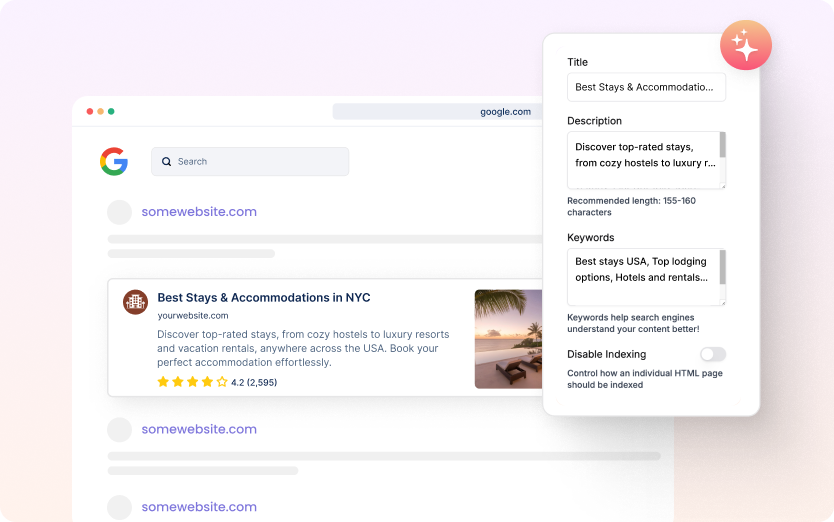Click the red window dot
Screen dimensions: 834x522
tap(90, 111)
